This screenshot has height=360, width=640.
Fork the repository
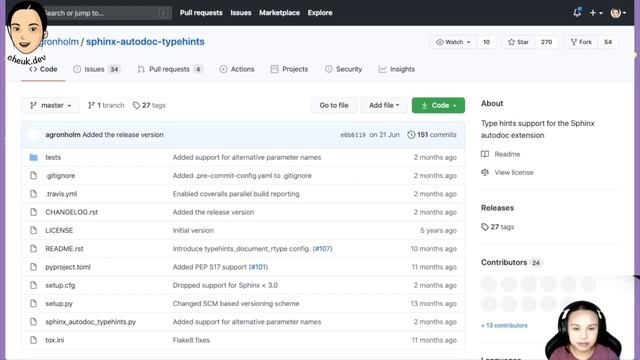point(581,42)
